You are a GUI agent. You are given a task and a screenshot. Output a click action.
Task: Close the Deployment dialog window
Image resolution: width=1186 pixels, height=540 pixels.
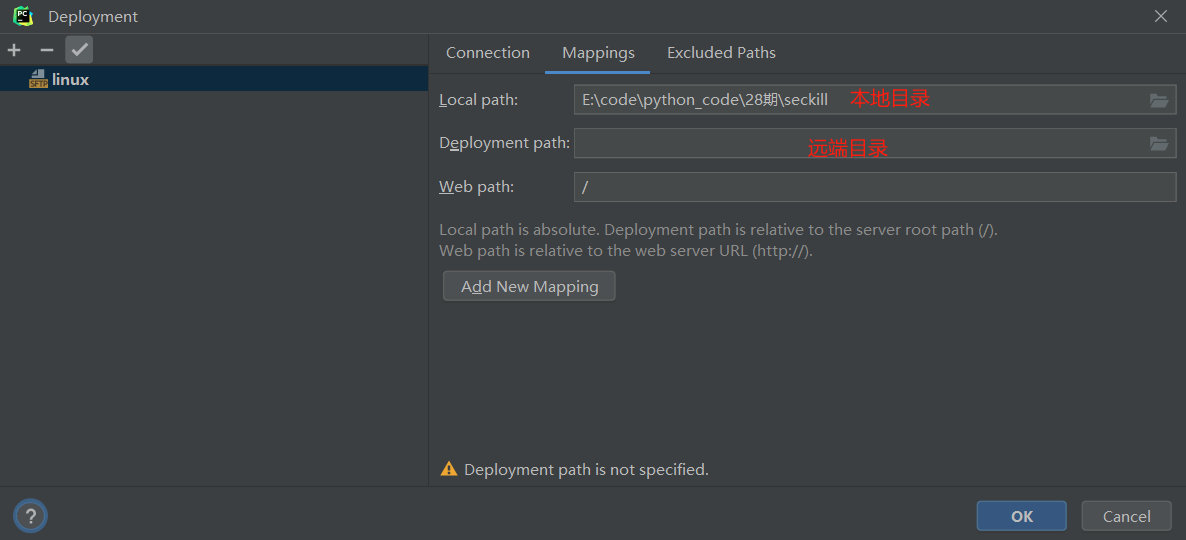tap(1161, 16)
